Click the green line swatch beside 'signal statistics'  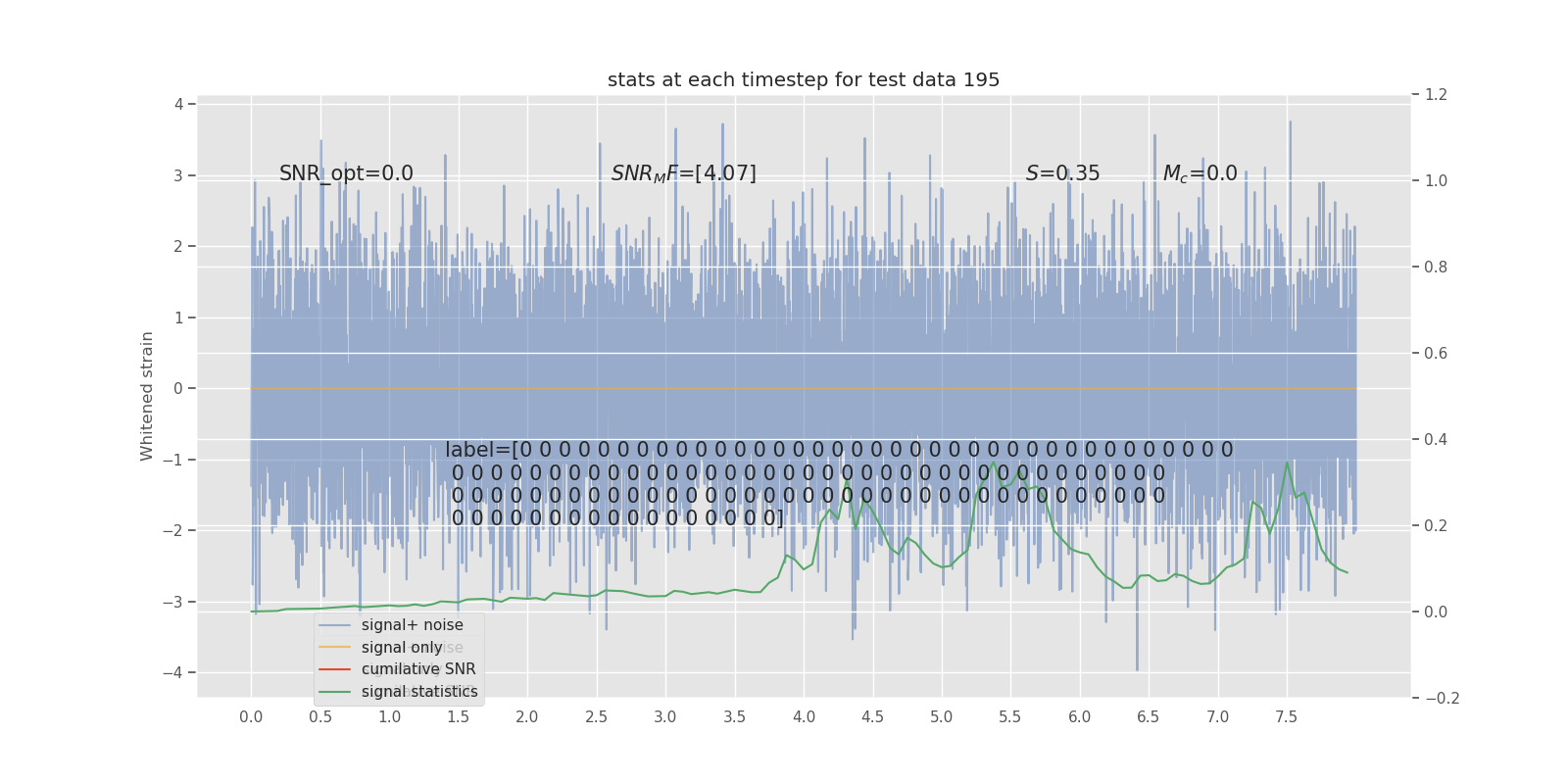pyautogui.click(x=334, y=692)
